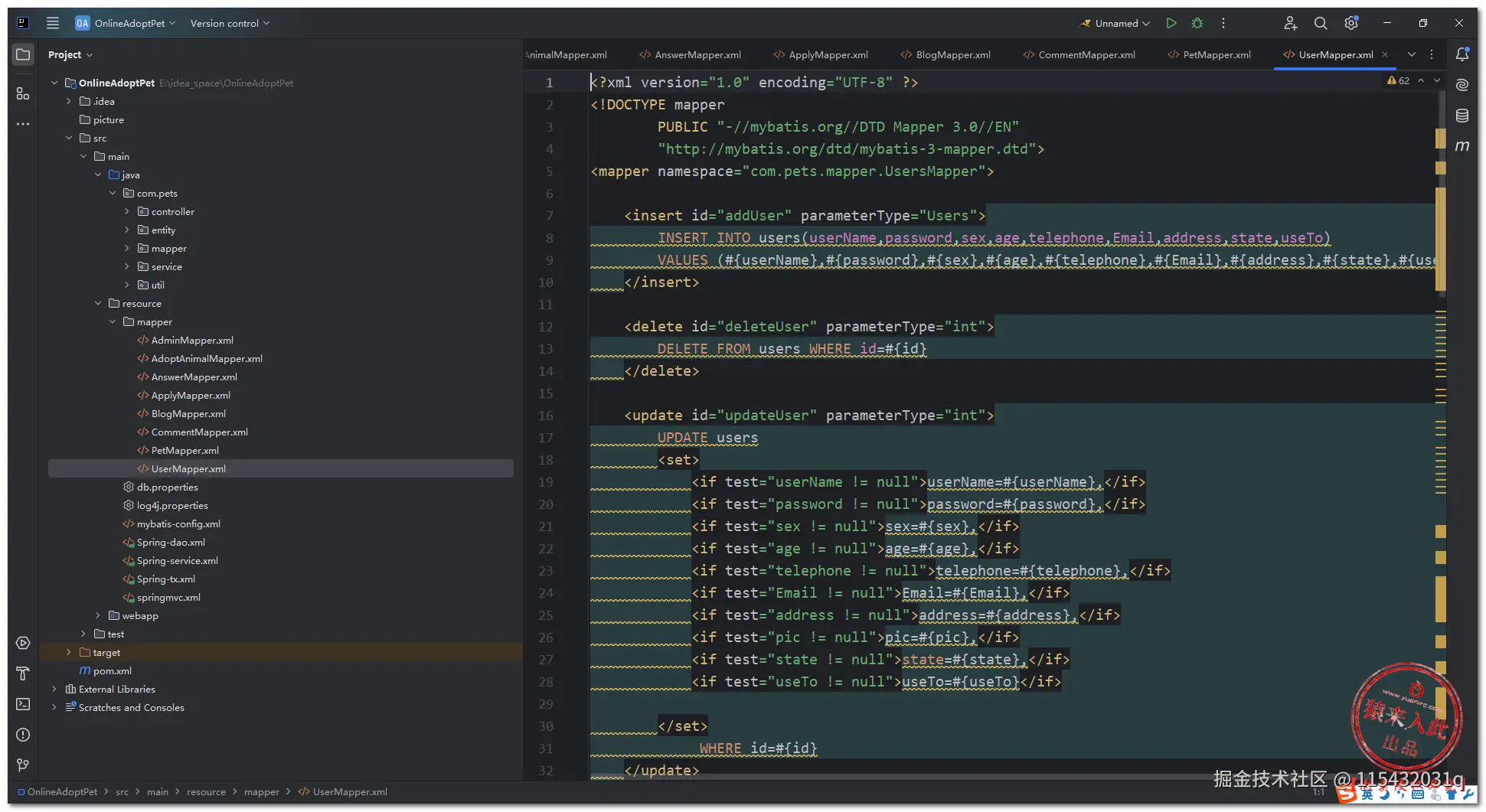Switch to the PetMapper.xml editor tab
Screen dimensions: 1486x812
(x=1216, y=54)
